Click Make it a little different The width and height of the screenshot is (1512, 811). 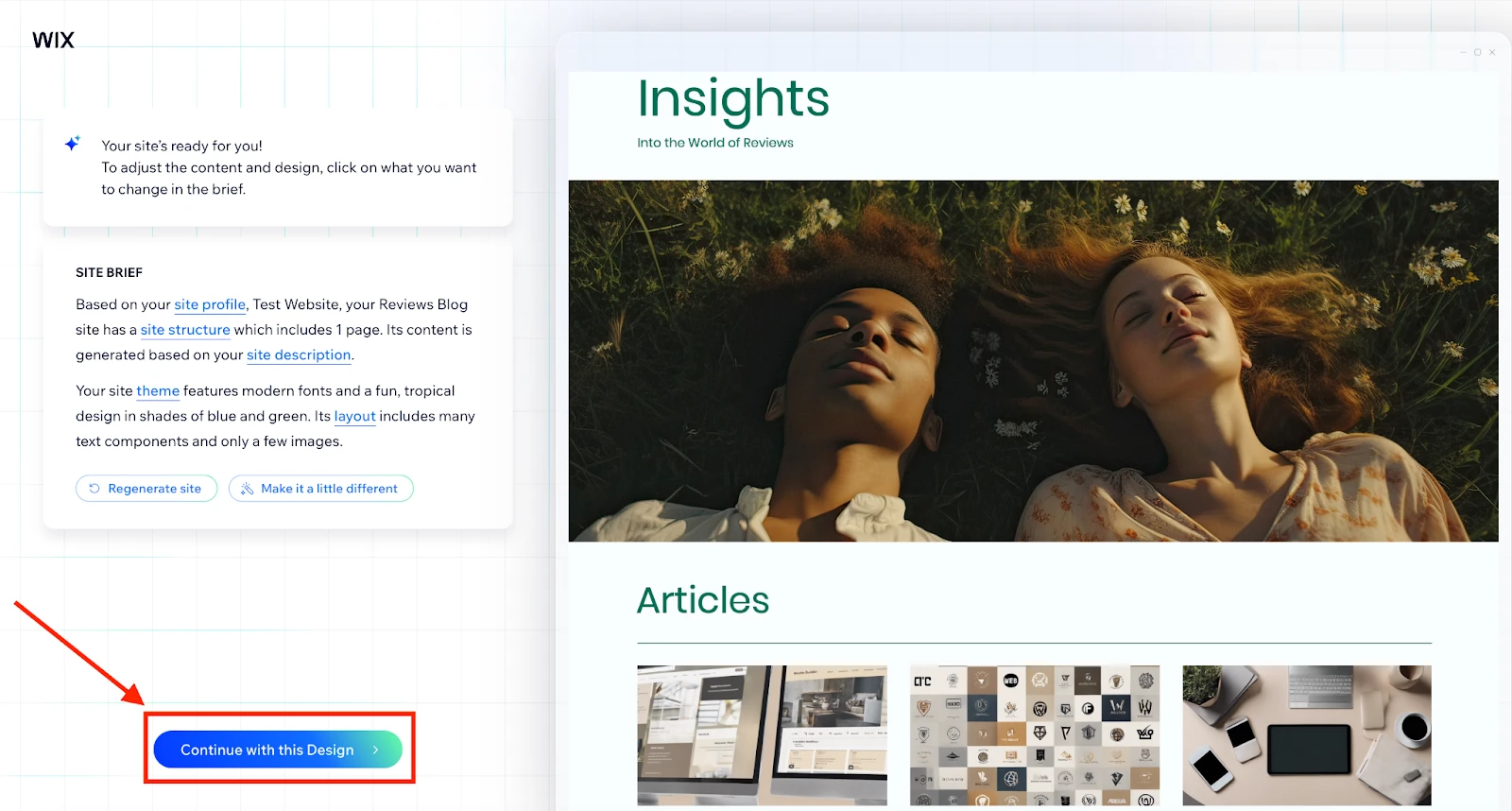321,489
